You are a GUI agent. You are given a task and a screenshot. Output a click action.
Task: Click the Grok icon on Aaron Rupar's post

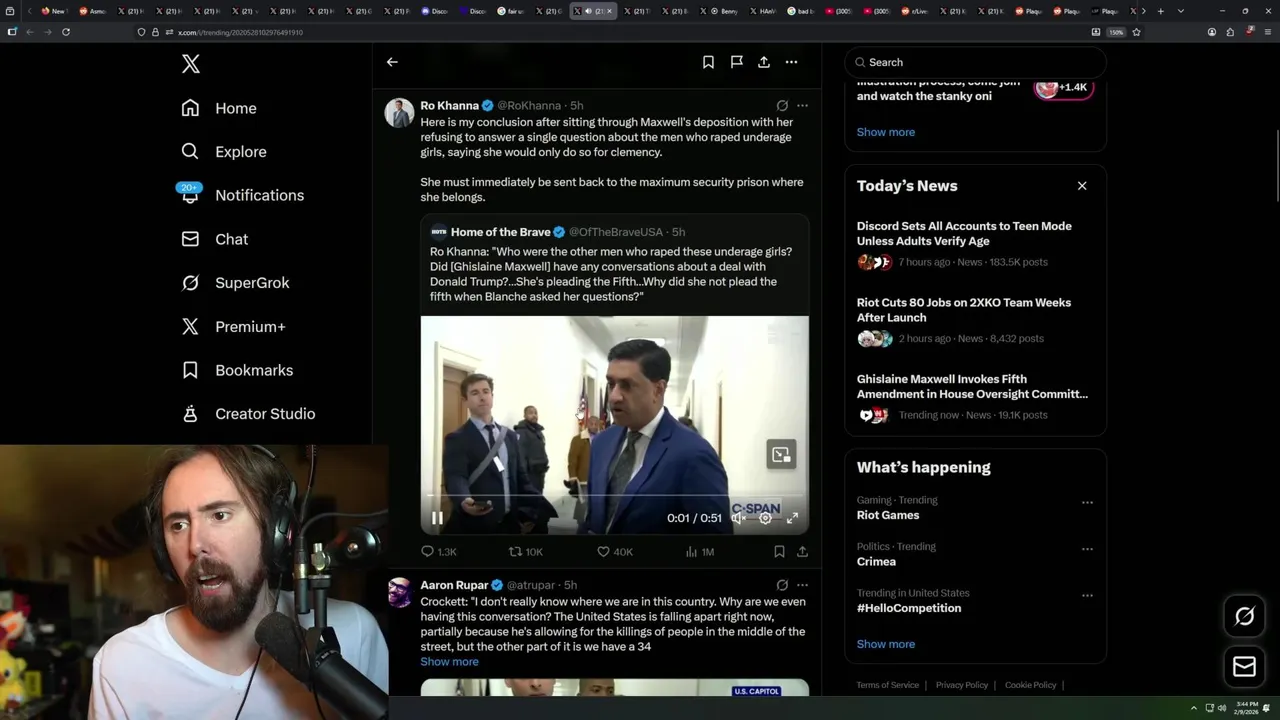[782, 585]
